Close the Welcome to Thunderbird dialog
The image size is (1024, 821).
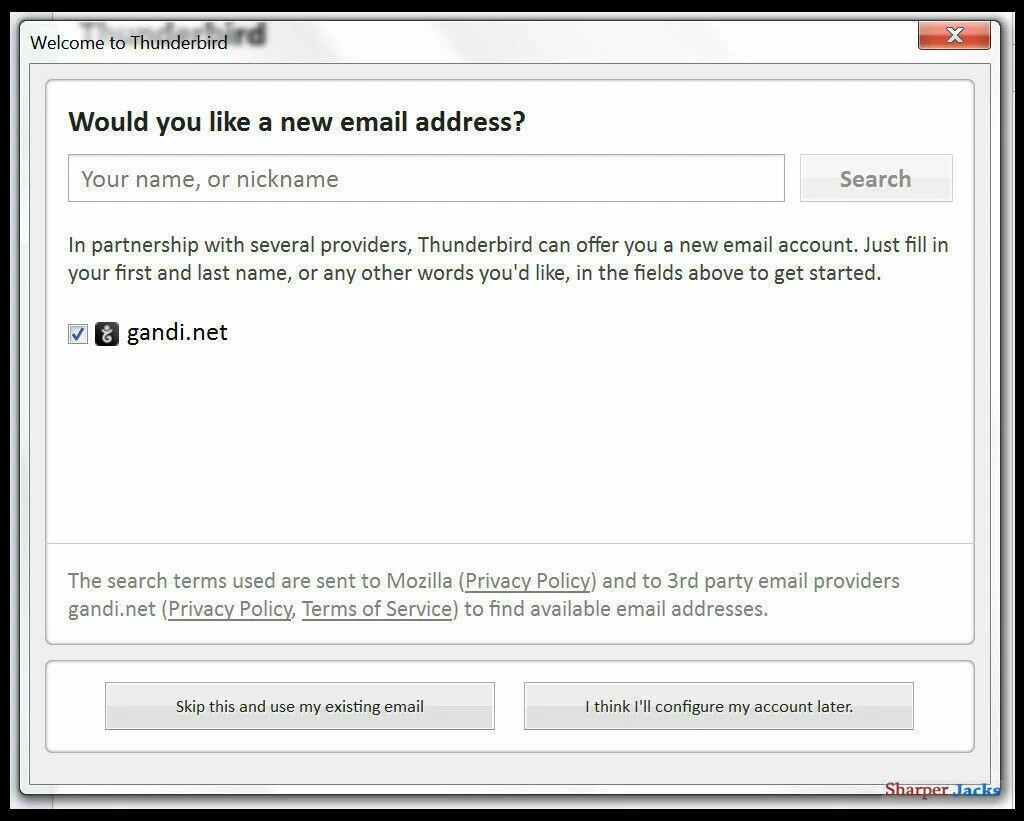(954, 35)
